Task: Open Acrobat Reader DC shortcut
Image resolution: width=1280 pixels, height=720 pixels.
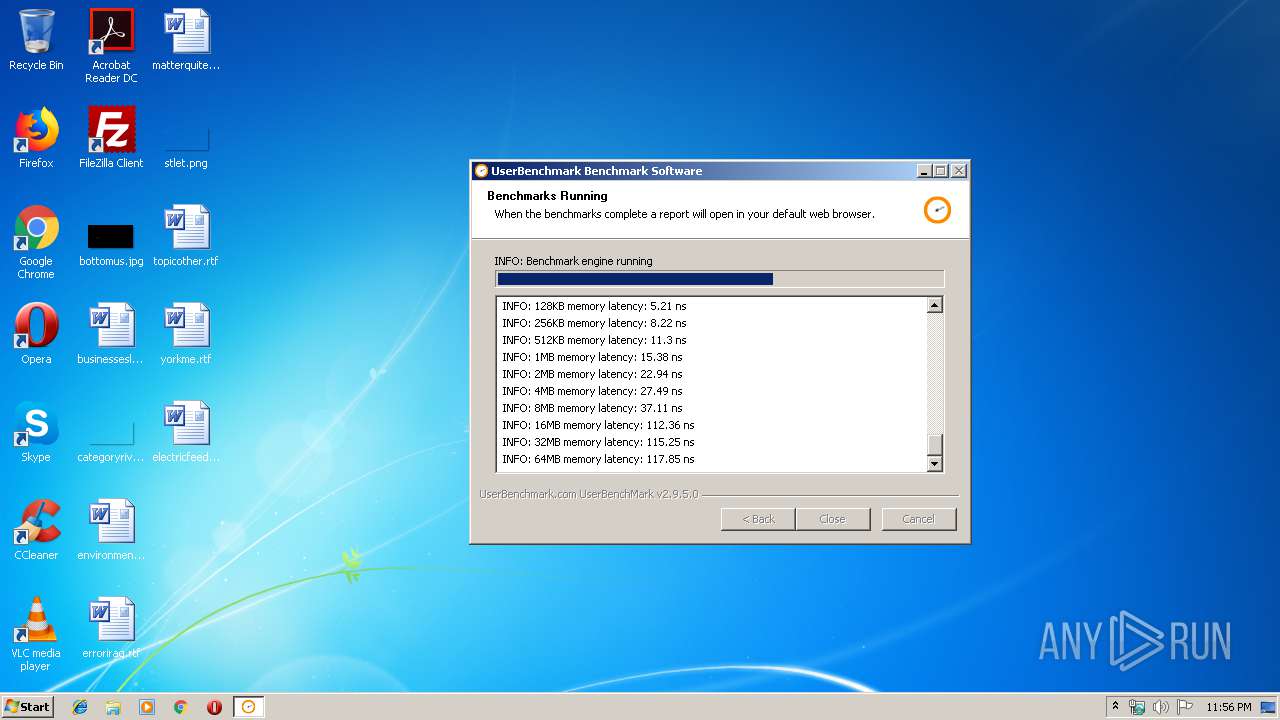Action: click(111, 45)
